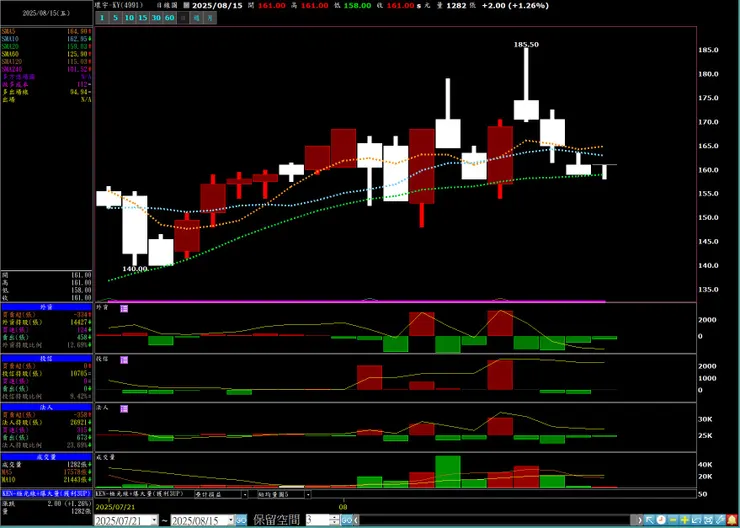Click the blue KEN strategy header in left panel
This screenshot has height=528, width=740.
(46, 493)
